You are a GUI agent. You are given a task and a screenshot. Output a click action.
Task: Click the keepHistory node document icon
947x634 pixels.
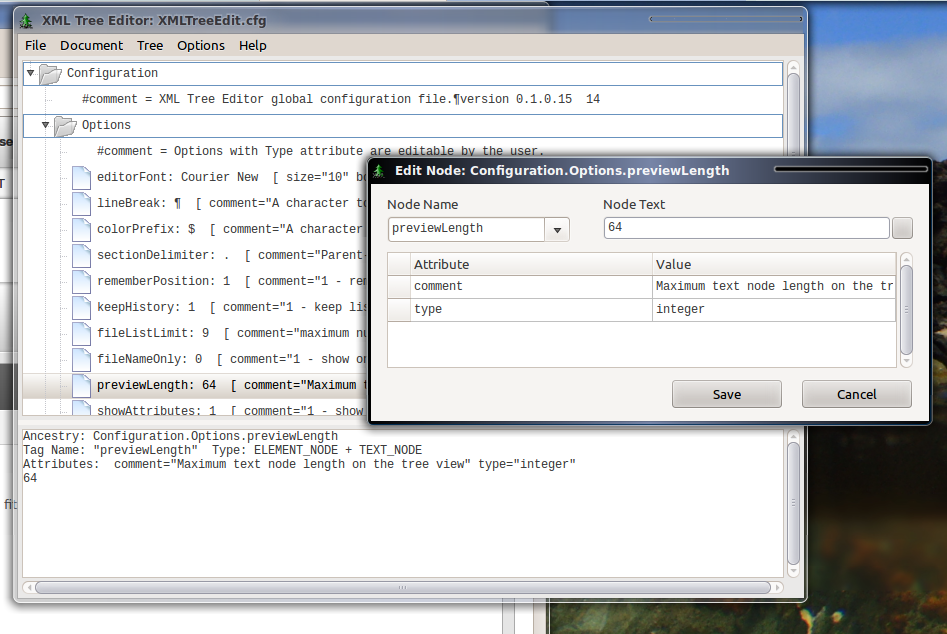tap(81, 307)
